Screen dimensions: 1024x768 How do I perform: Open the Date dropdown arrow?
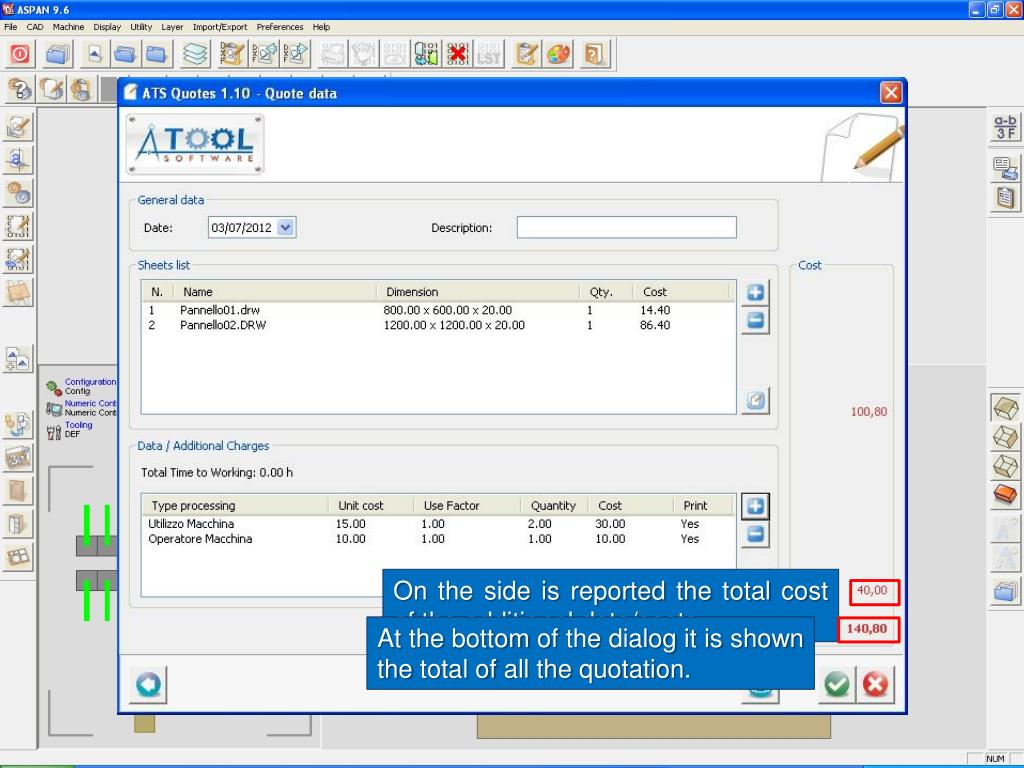pos(286,227)
